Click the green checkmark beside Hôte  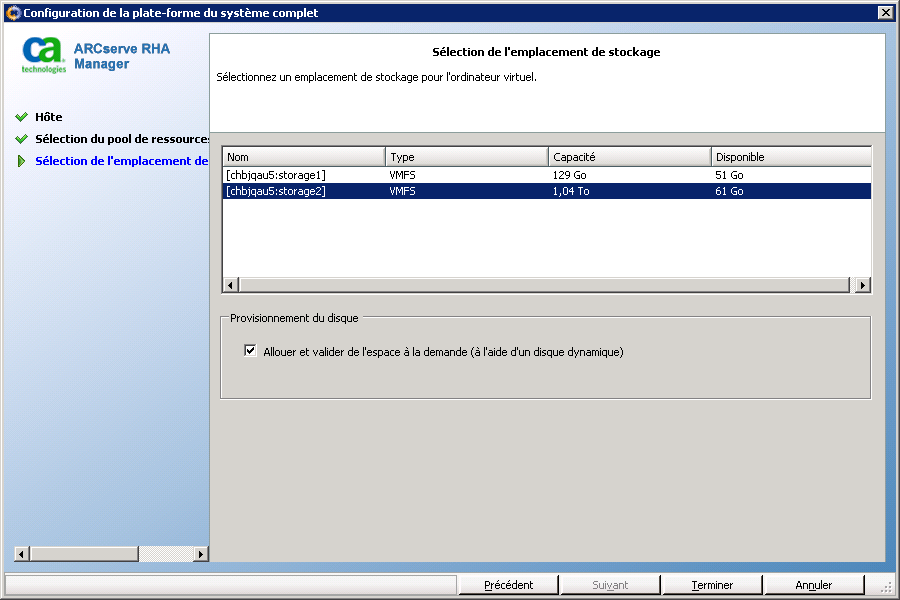21,117
